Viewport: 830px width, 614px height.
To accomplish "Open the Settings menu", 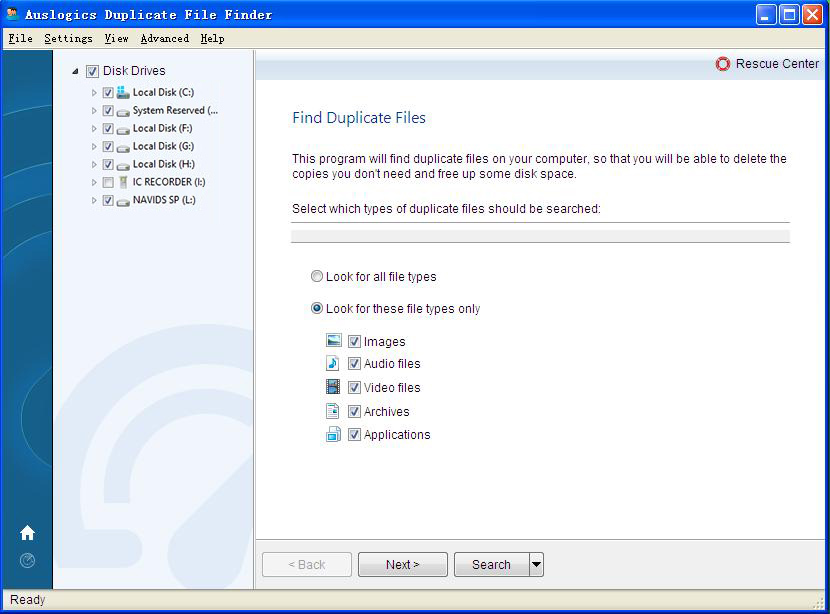I will [x=68, y=38].
